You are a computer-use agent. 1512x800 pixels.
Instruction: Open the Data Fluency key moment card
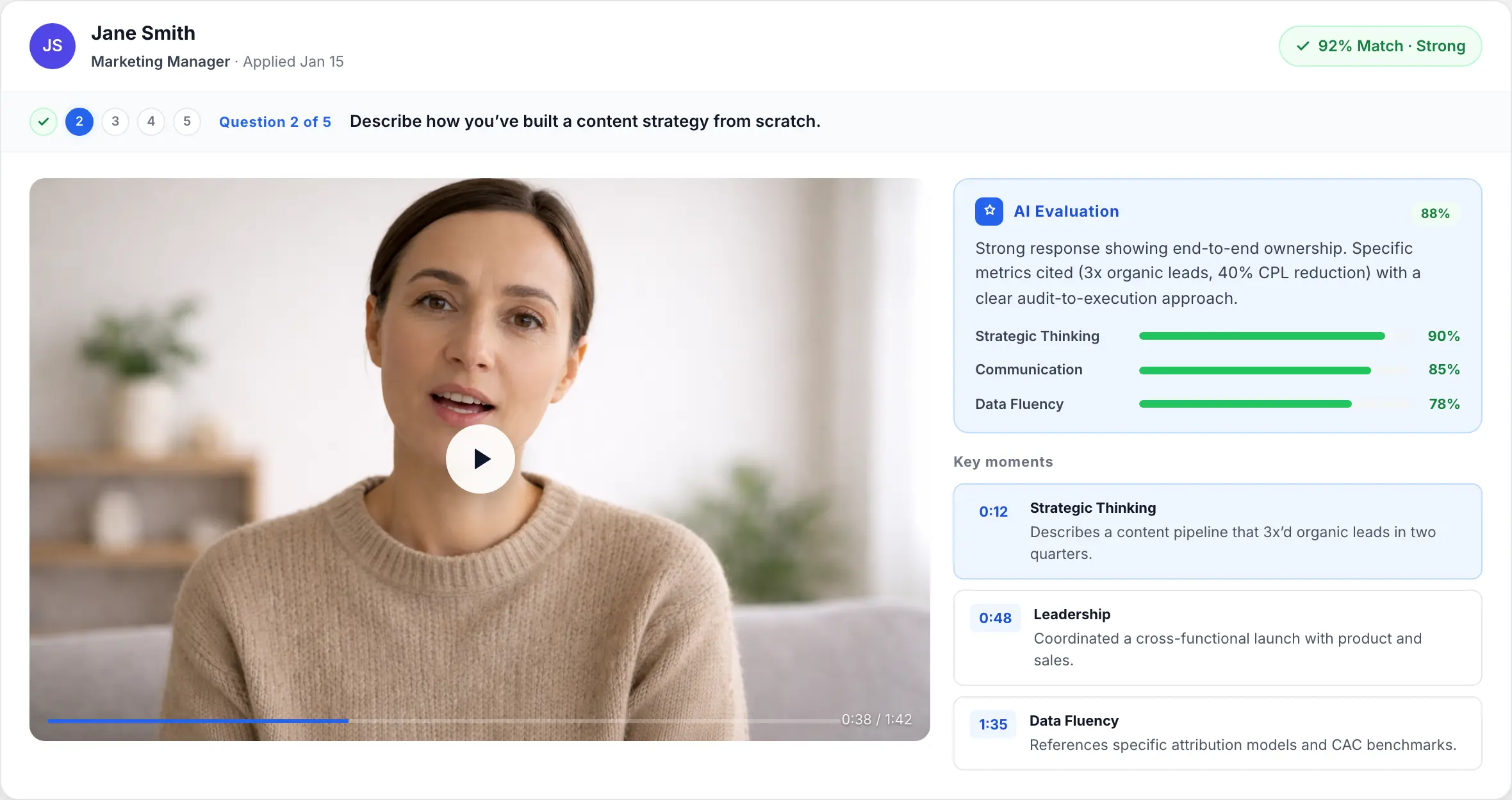pos(1217,733)
